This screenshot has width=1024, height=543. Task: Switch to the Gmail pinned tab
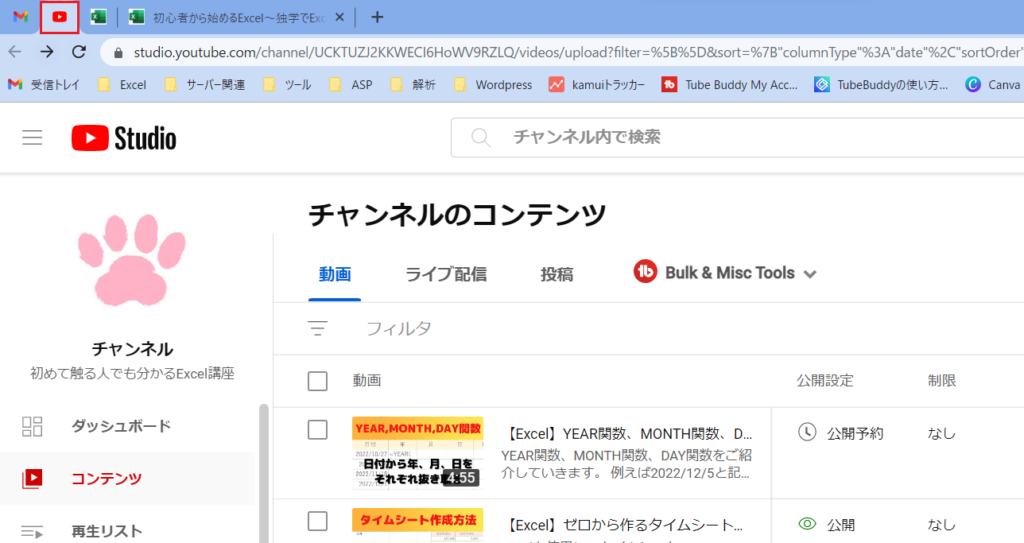[x=20, y=17]
